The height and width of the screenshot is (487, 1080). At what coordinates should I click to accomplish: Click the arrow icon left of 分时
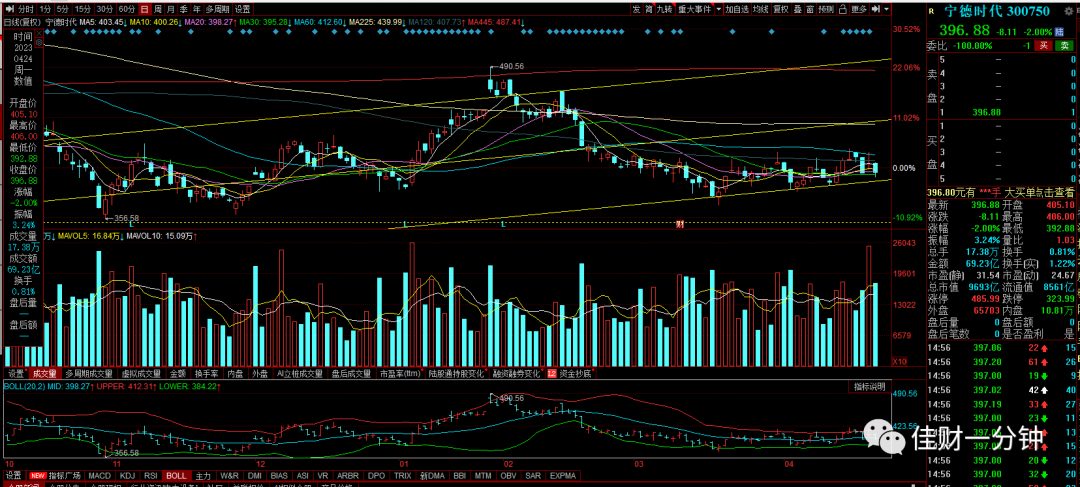point(9,10)
